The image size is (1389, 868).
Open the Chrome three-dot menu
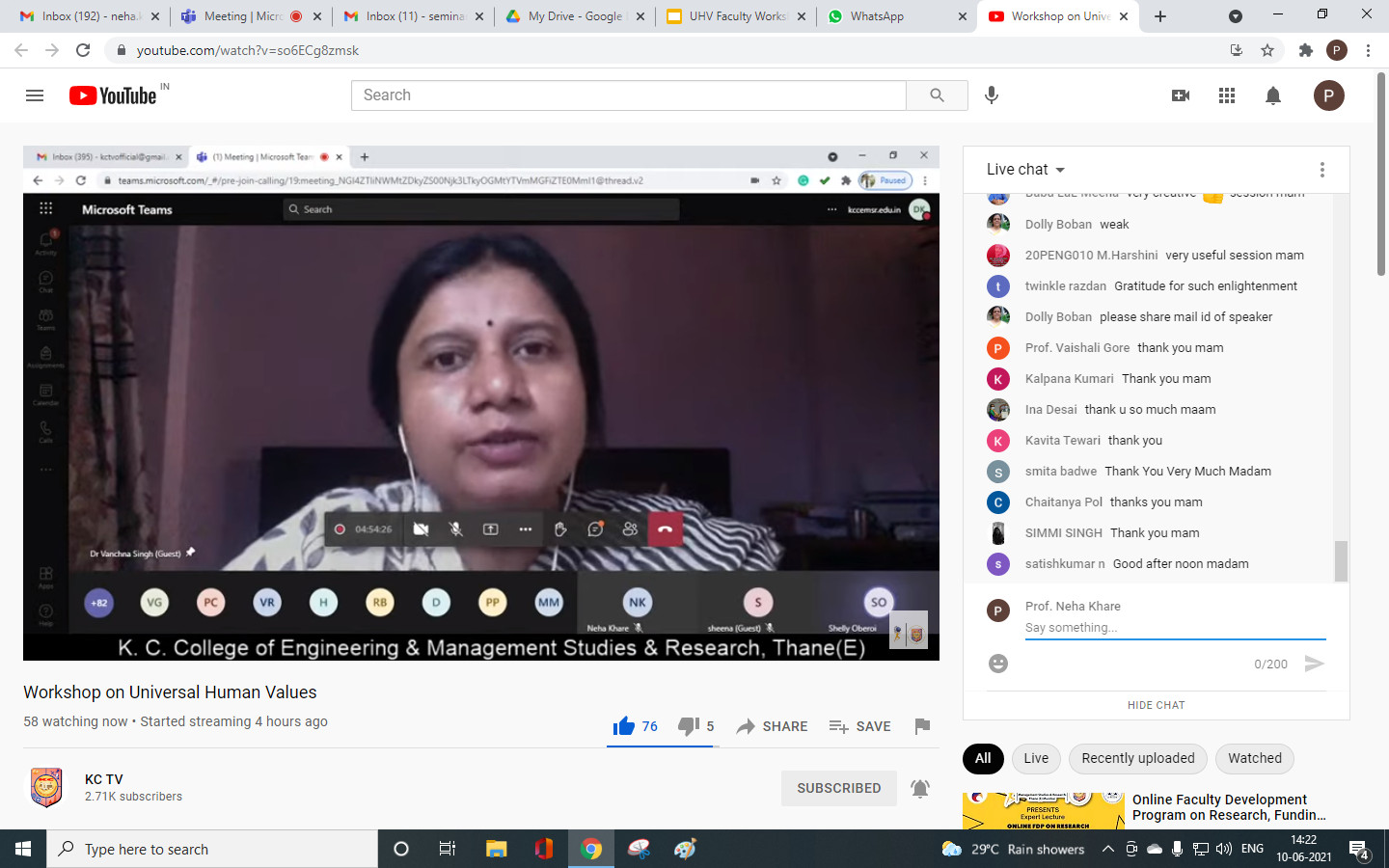click(x=1368, y=50)
